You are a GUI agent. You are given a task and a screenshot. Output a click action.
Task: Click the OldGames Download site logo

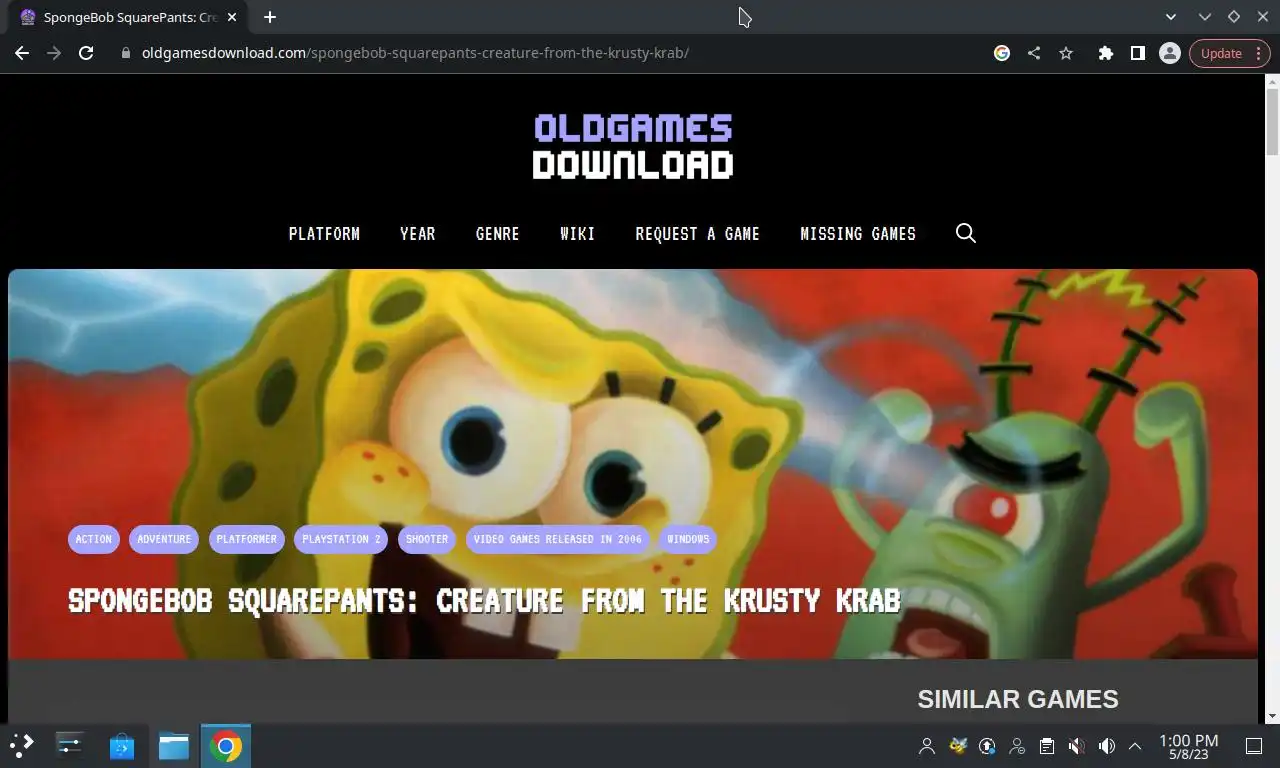[x=633, y=146]
